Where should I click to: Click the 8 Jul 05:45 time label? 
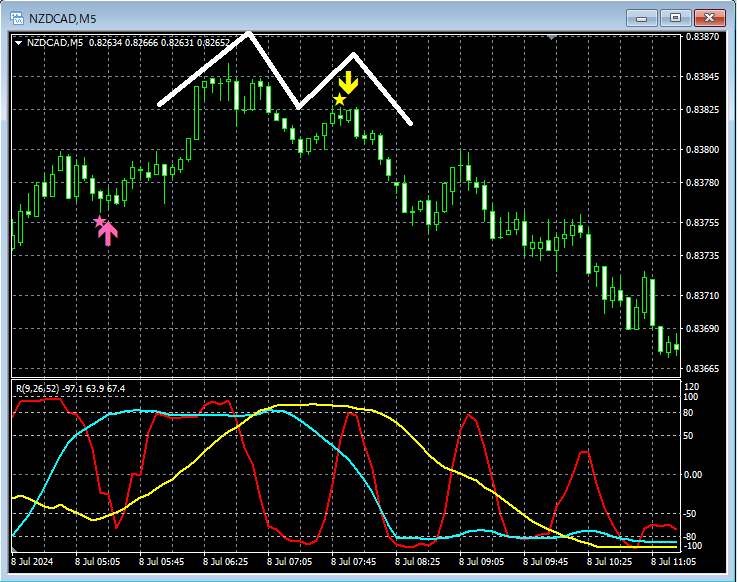(161, 562)
